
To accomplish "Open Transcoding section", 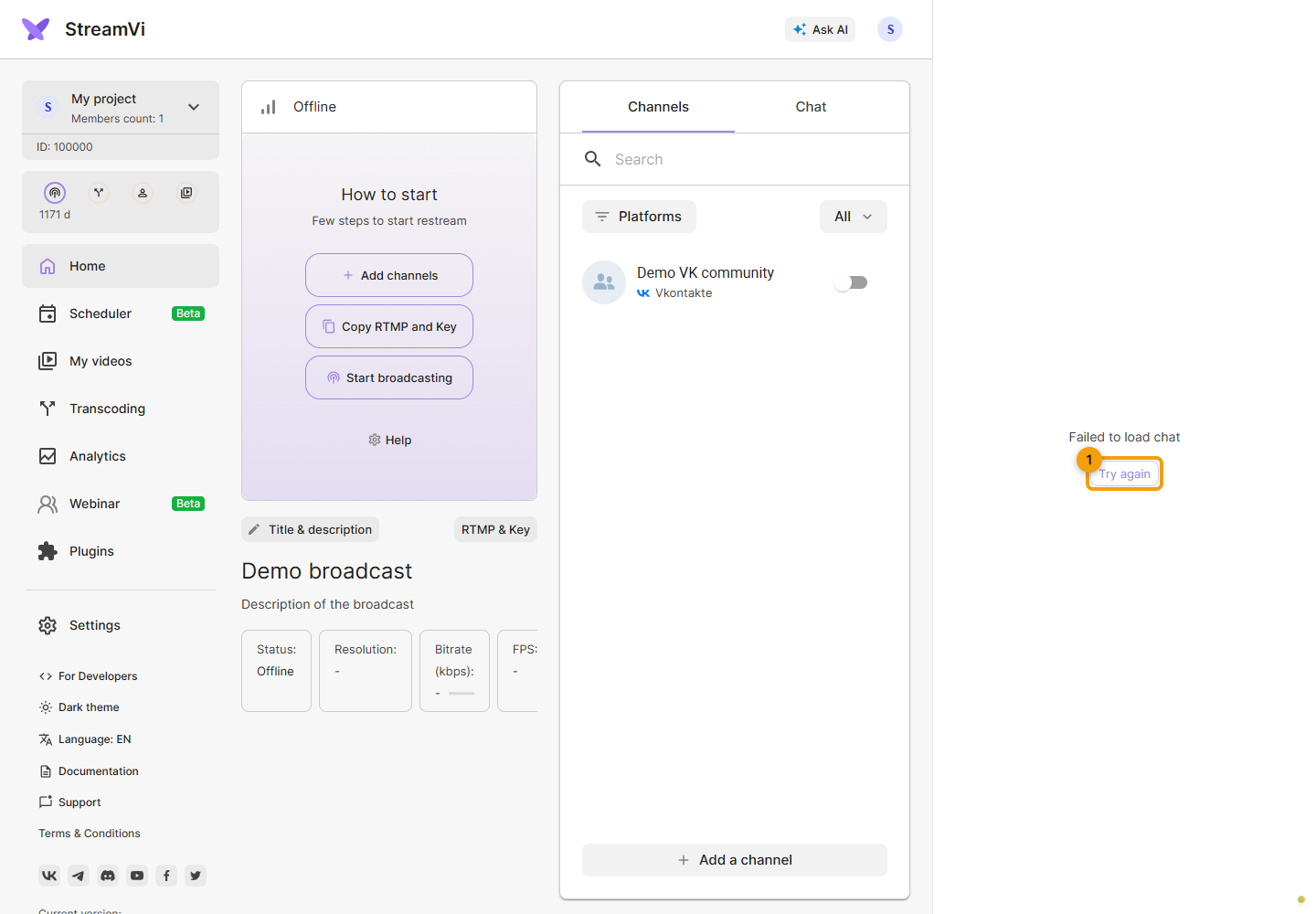I will point(121,409).
